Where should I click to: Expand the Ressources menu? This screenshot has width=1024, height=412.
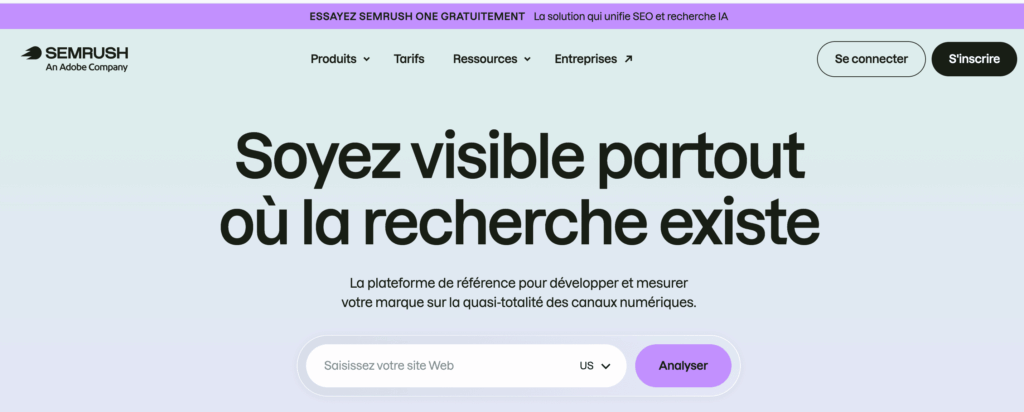click(x=492, y=59)
